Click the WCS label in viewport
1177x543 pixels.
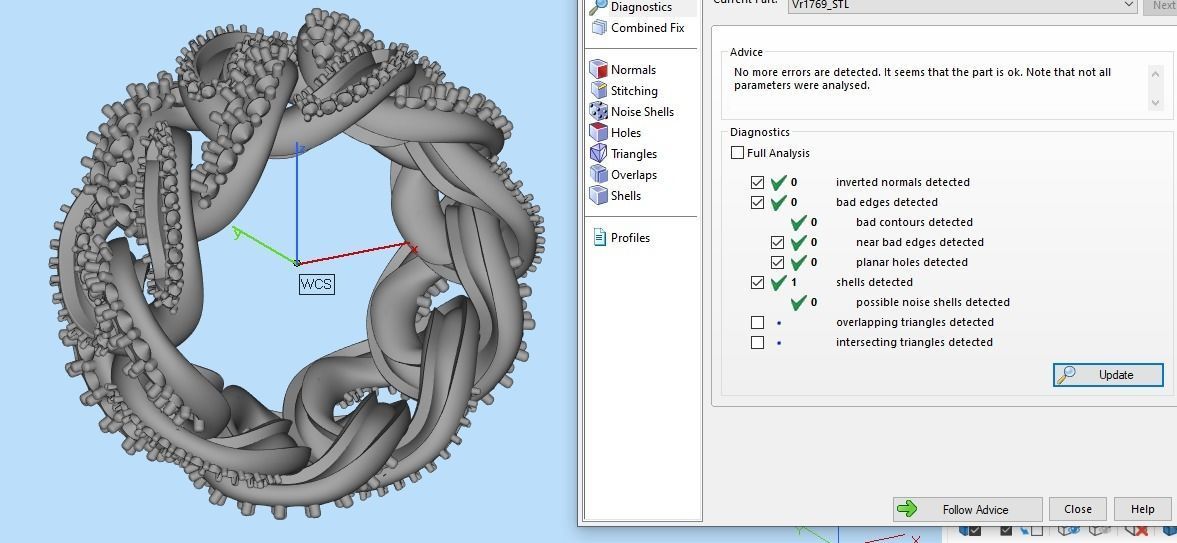(317, 284)
